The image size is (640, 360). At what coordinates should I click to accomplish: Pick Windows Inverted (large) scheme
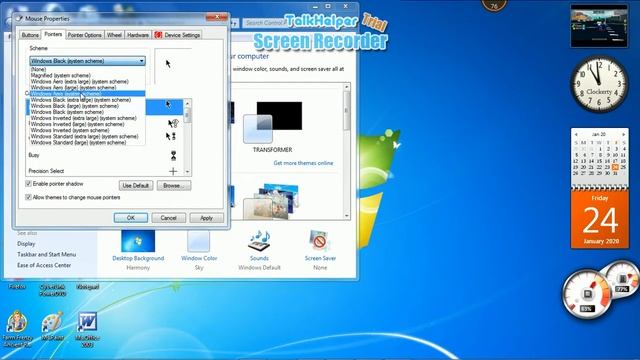(x=87, y=124)
